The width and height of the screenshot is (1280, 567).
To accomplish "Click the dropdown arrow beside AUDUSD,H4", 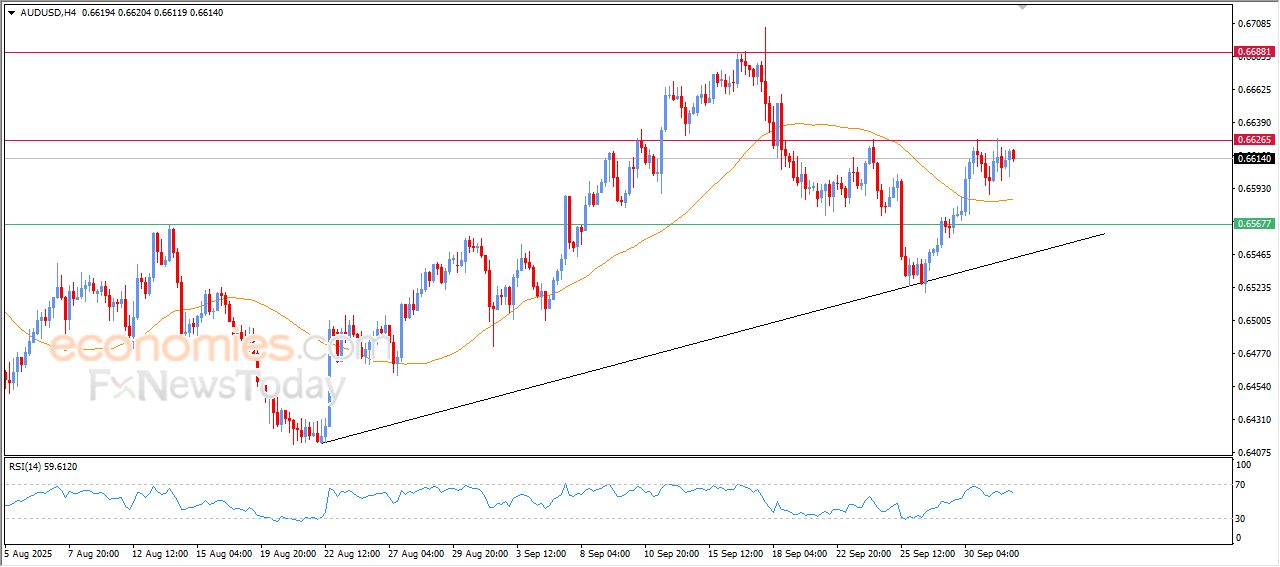I will pos(11,12).
